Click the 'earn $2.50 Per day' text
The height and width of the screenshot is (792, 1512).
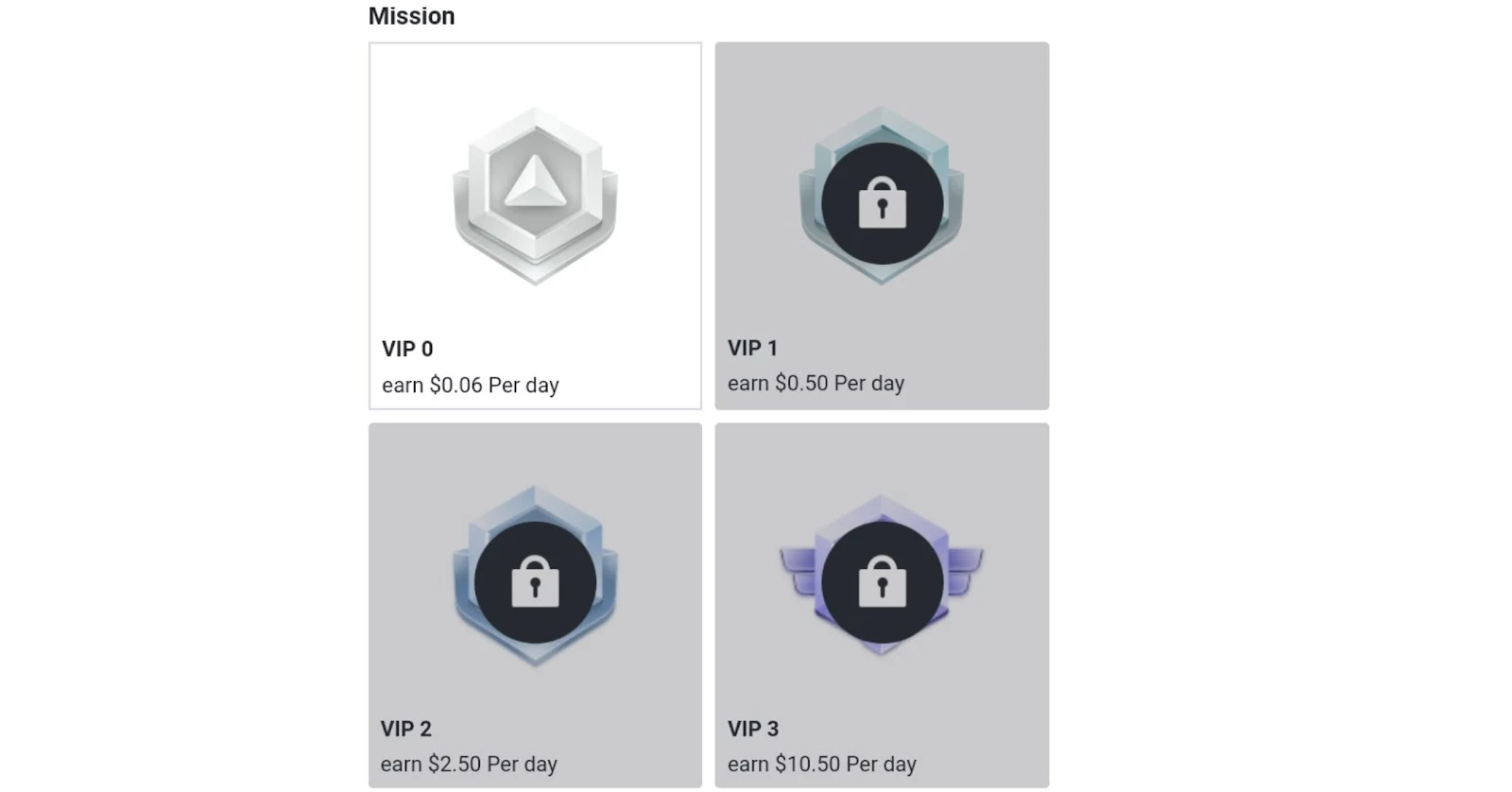(x=469, y=764)
